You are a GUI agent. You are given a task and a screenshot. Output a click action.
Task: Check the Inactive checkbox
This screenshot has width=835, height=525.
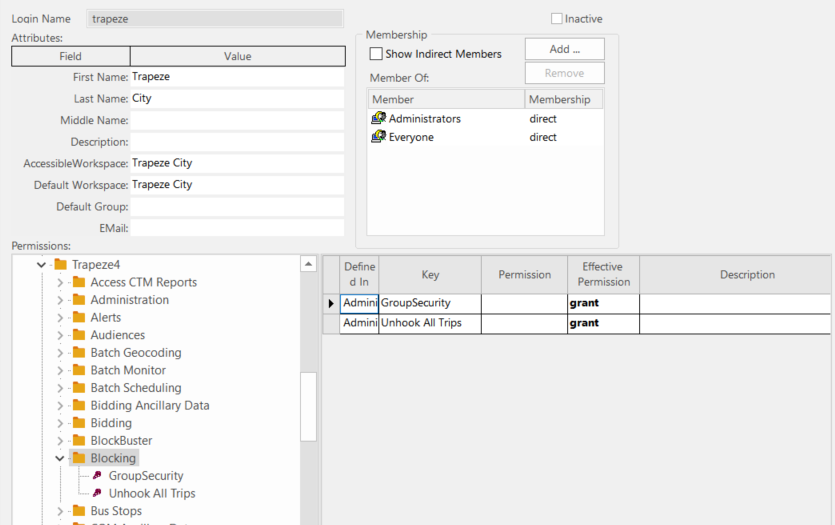tap(556, 19)
